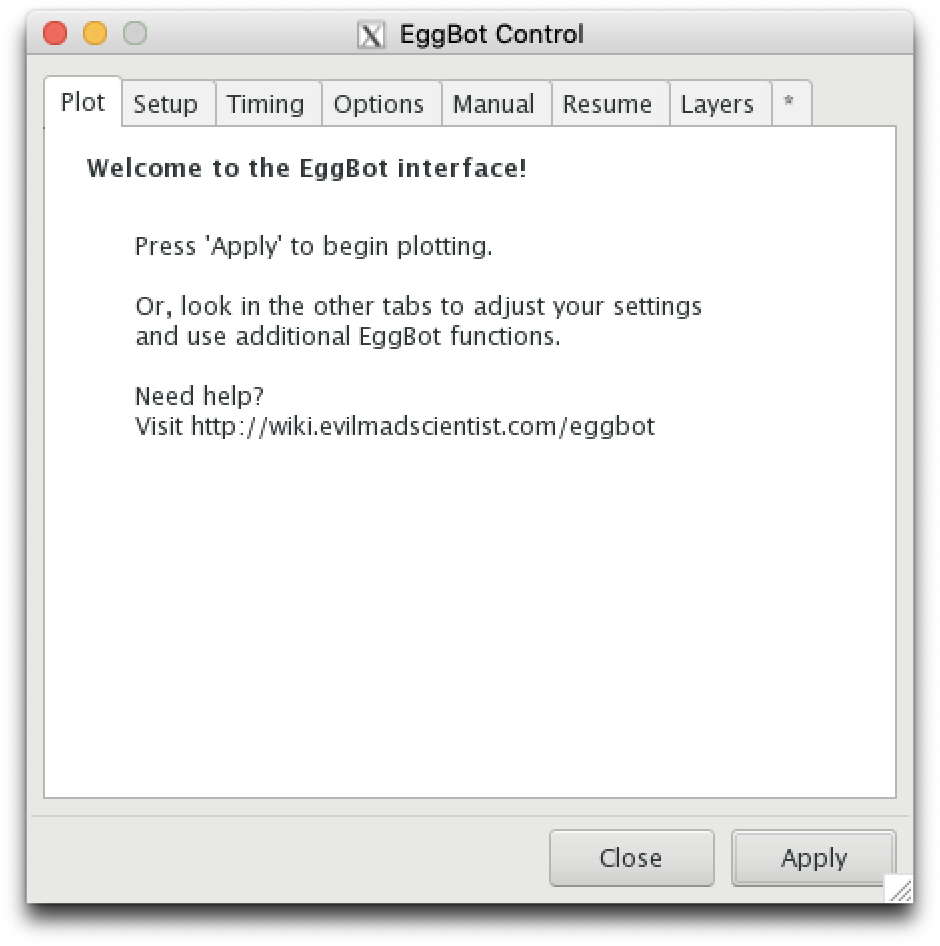This screenshot has height=946, width=940.
Task: Click the 'Need help?' text
Action: tap(200, 396)
